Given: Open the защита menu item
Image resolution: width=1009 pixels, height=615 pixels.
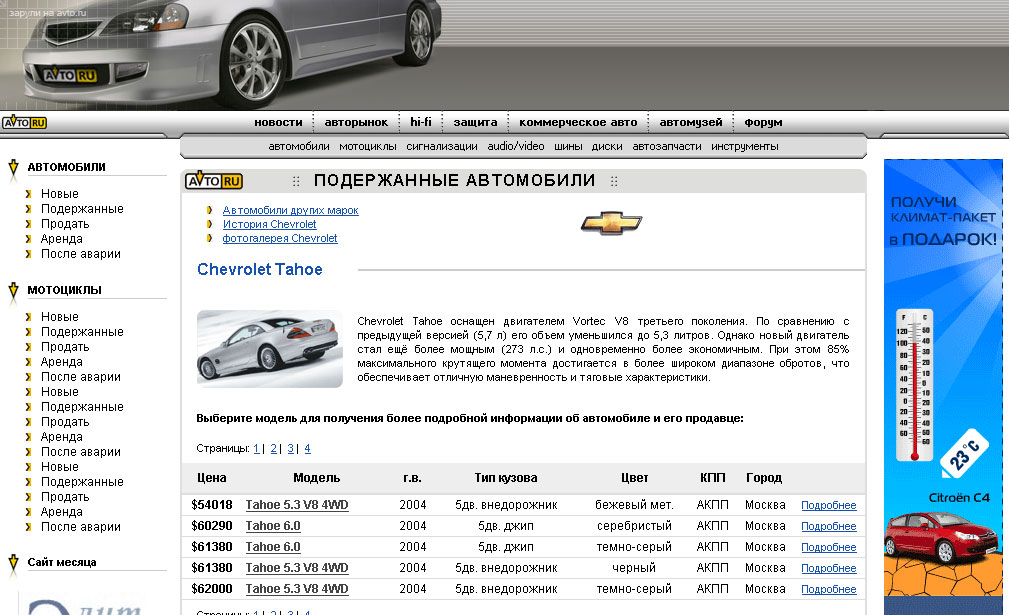Looking at the screenshot, I should coord(476,122).
